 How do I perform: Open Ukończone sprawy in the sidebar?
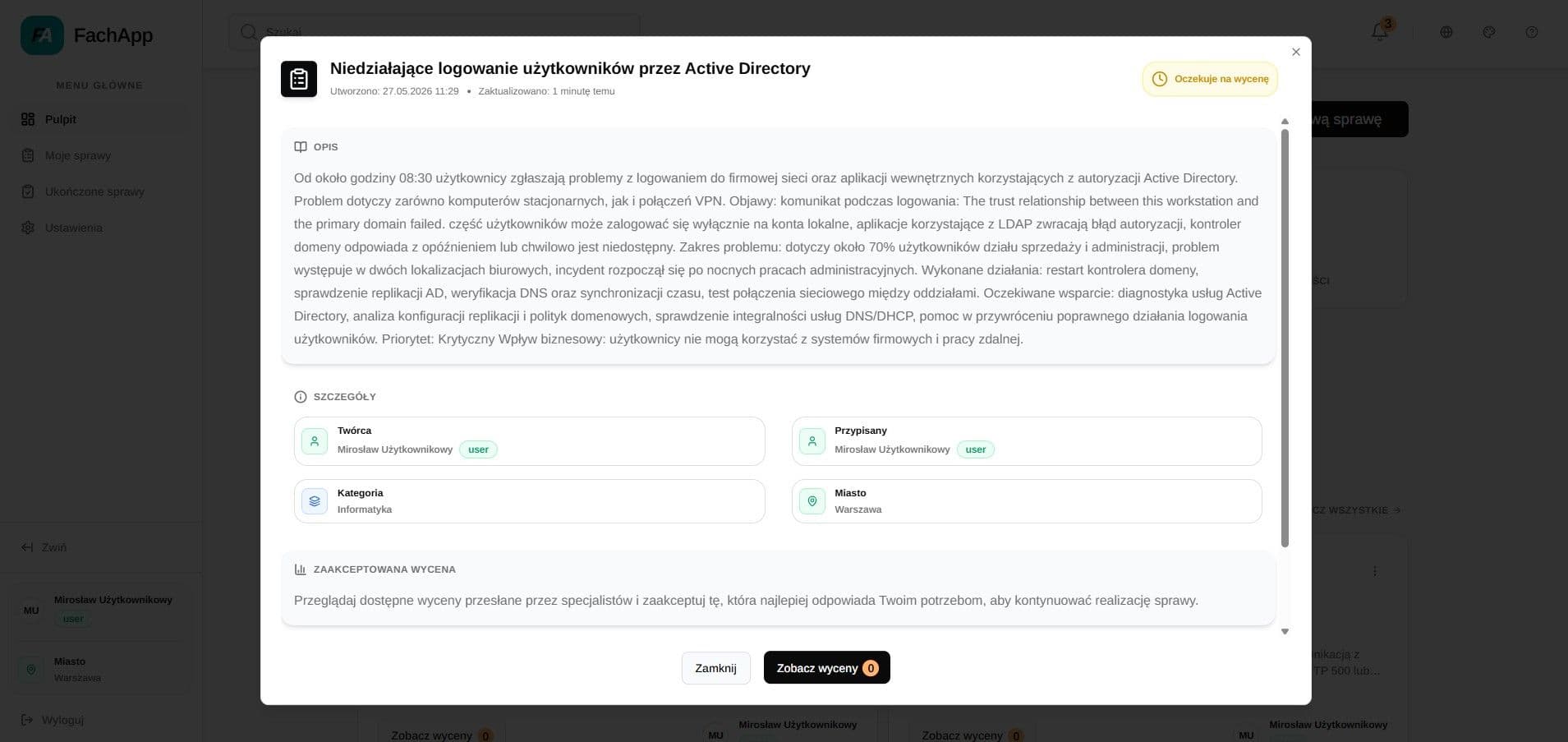99,191
